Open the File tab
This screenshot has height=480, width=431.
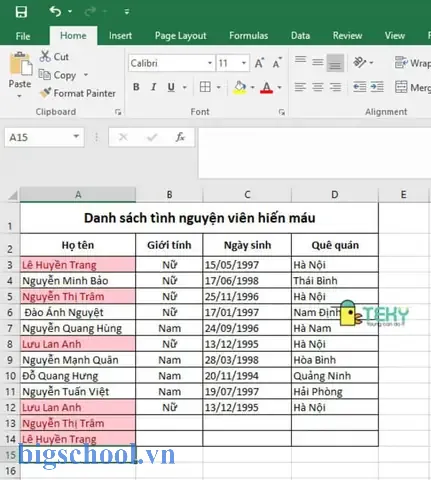pyautogui.click(x=23, y=36)
